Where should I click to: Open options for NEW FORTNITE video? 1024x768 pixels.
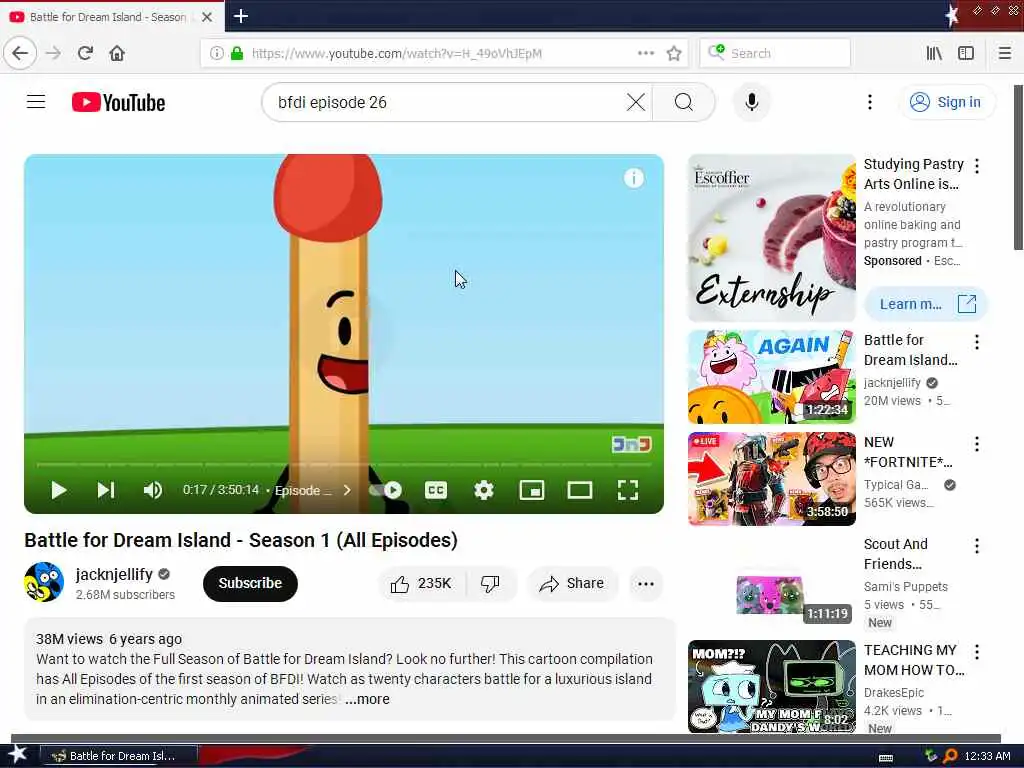pyautogui.click(x=976, y=444)
